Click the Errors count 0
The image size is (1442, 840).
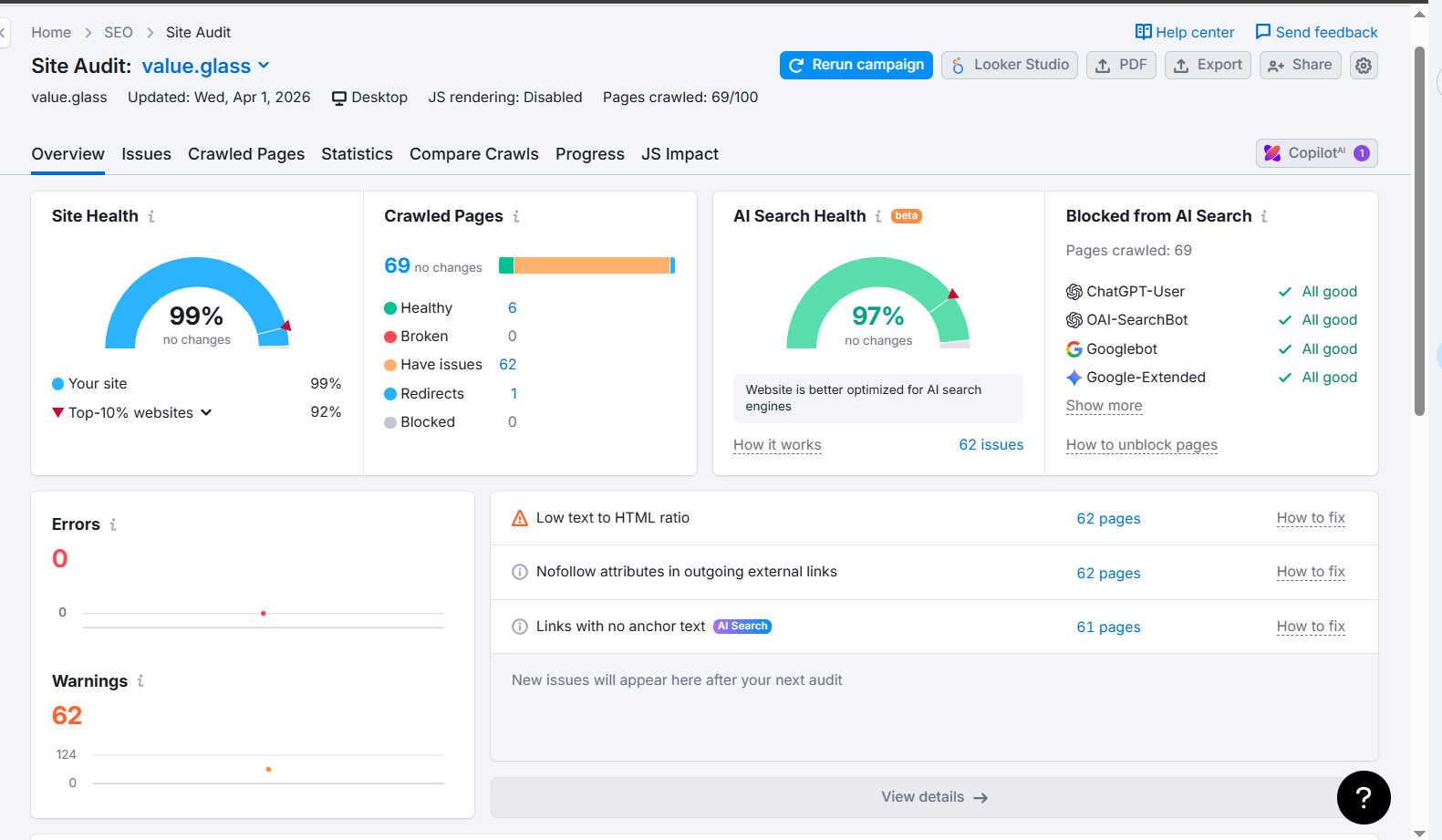click(x=60, y=559)
